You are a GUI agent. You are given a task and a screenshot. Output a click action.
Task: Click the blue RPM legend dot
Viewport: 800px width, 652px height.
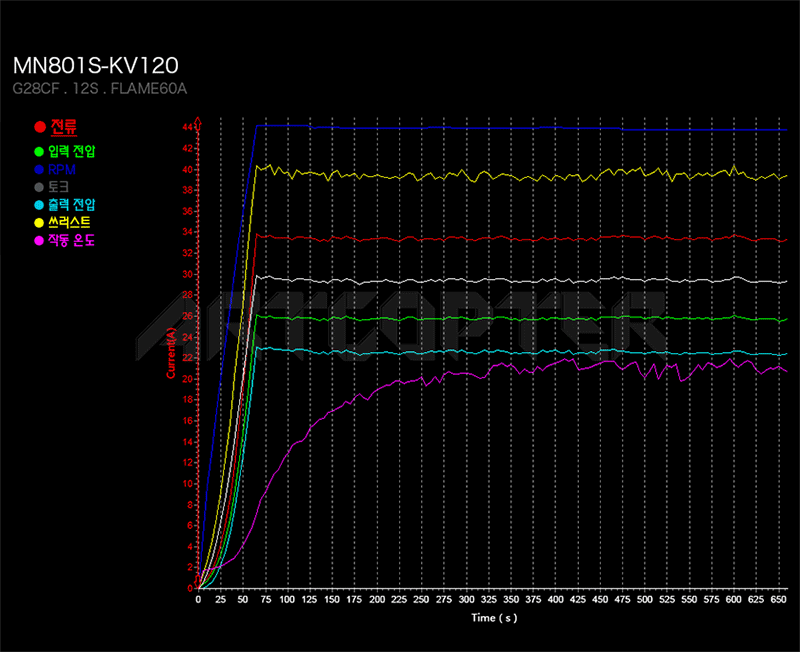click(x=39, y=170)
